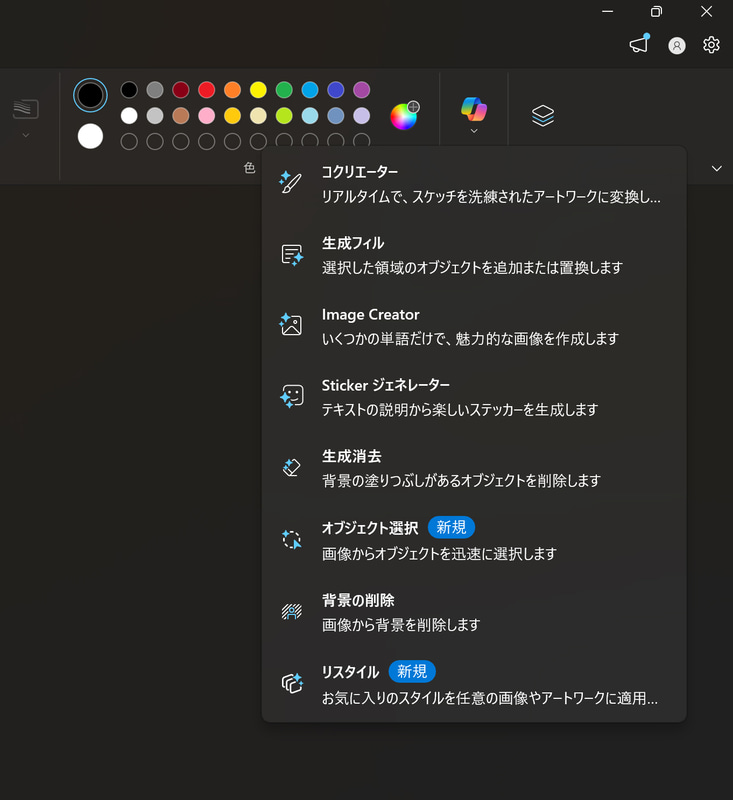Pick the light gray palette swatch
Image resolution: width=733 pixels, height=800 pixels.
pos(155,116)
